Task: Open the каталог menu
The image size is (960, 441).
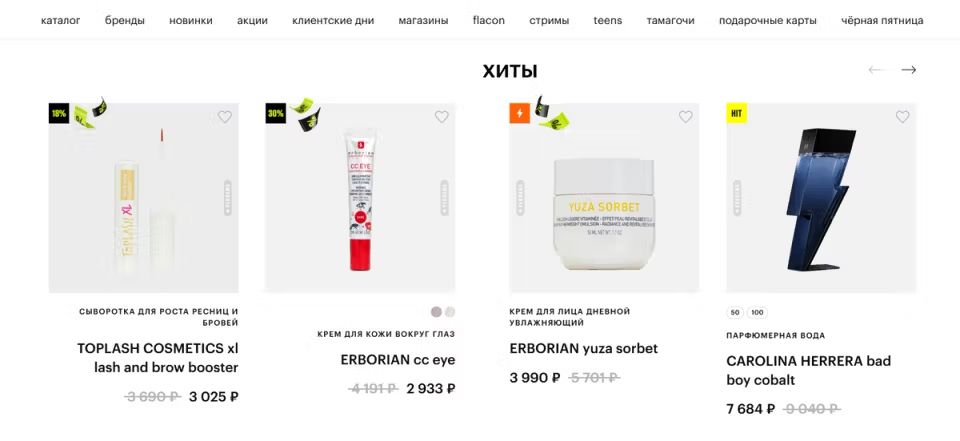Action: click(x=61, y=20)
